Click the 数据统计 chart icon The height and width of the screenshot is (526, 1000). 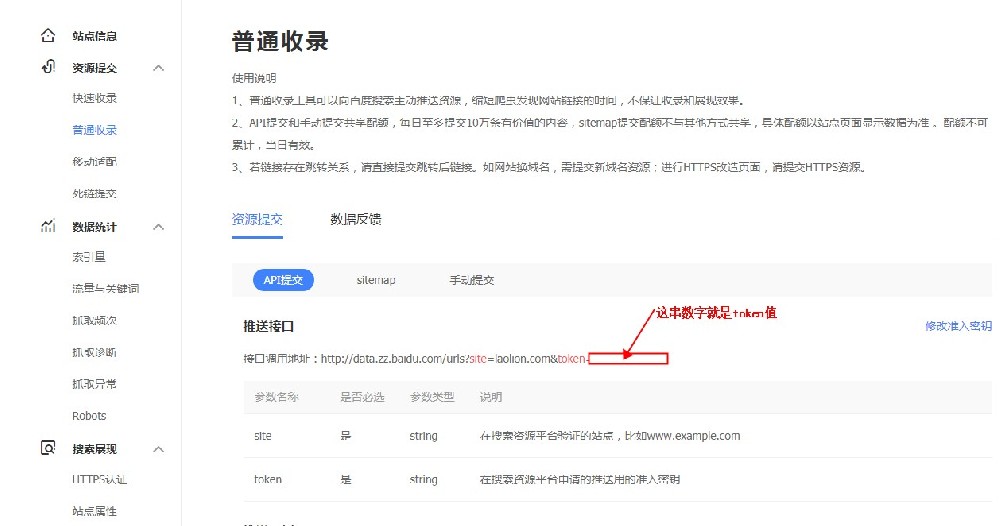(48, 226)
